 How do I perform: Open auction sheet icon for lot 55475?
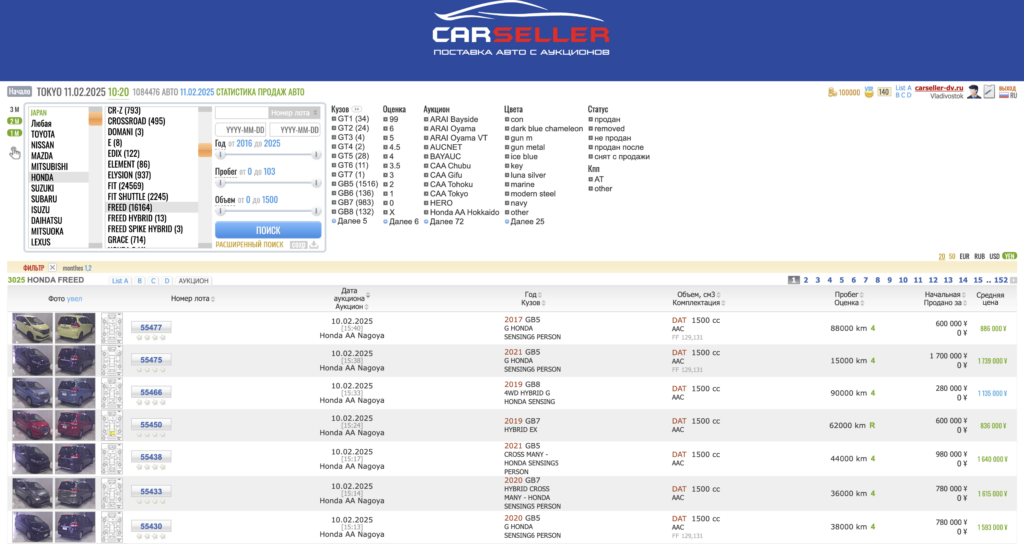click(x=112, y=360)
